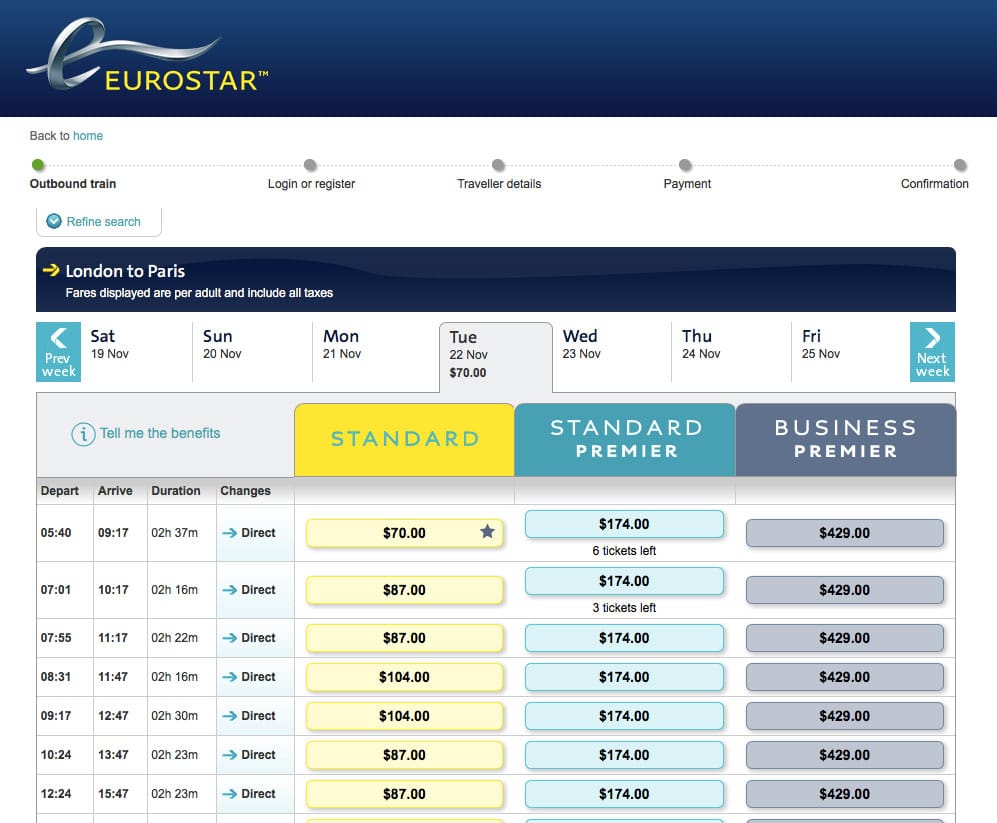Open the Thu 24 Nov date panel
The width and height of the screenshot is (997, 823).
coord(700,344)
